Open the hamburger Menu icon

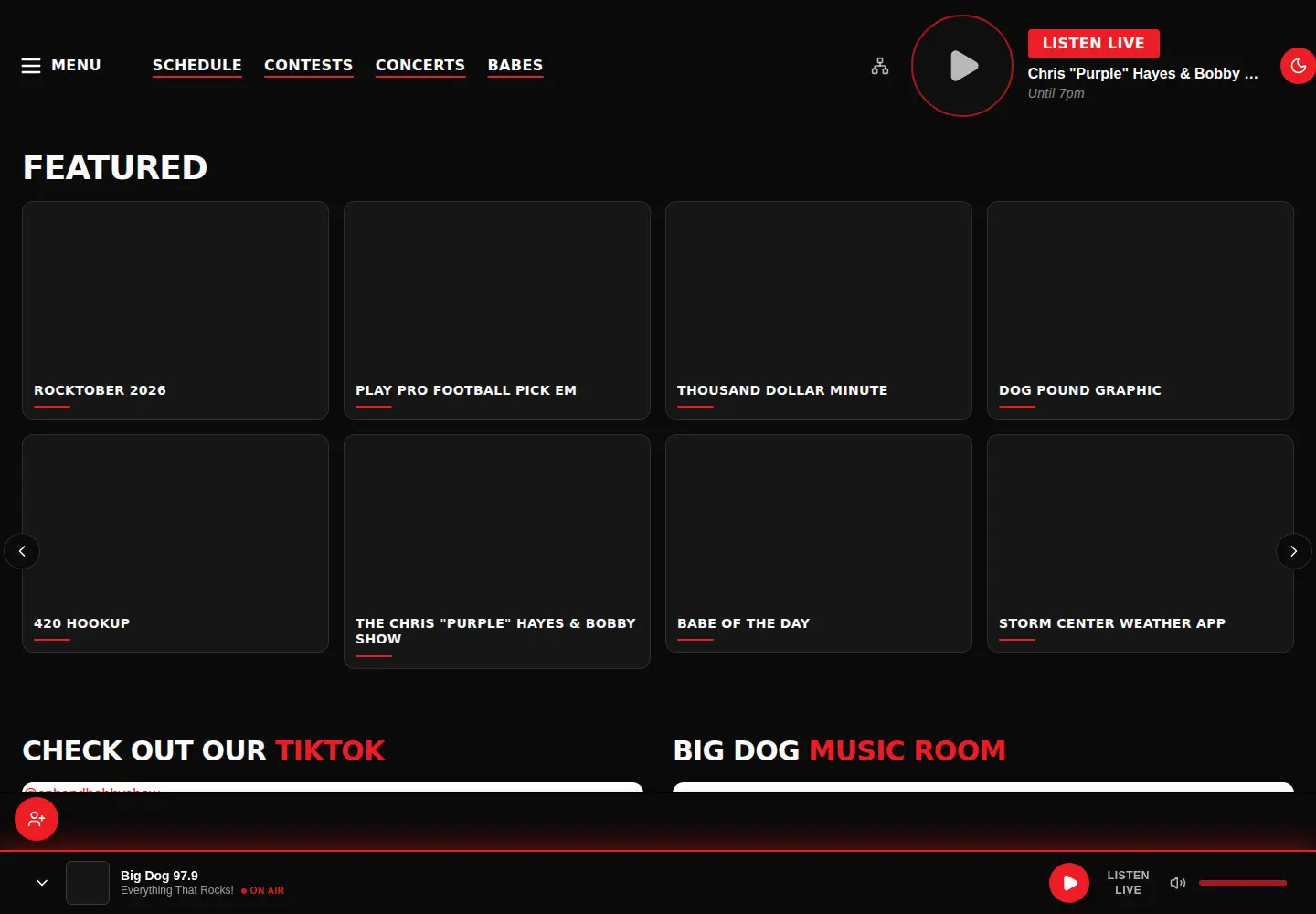31,66
